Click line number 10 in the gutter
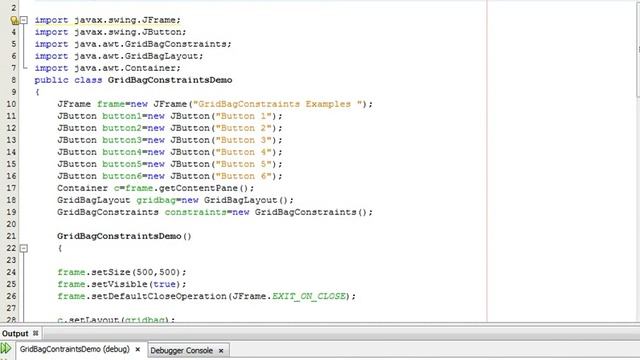 click(11, 104)
